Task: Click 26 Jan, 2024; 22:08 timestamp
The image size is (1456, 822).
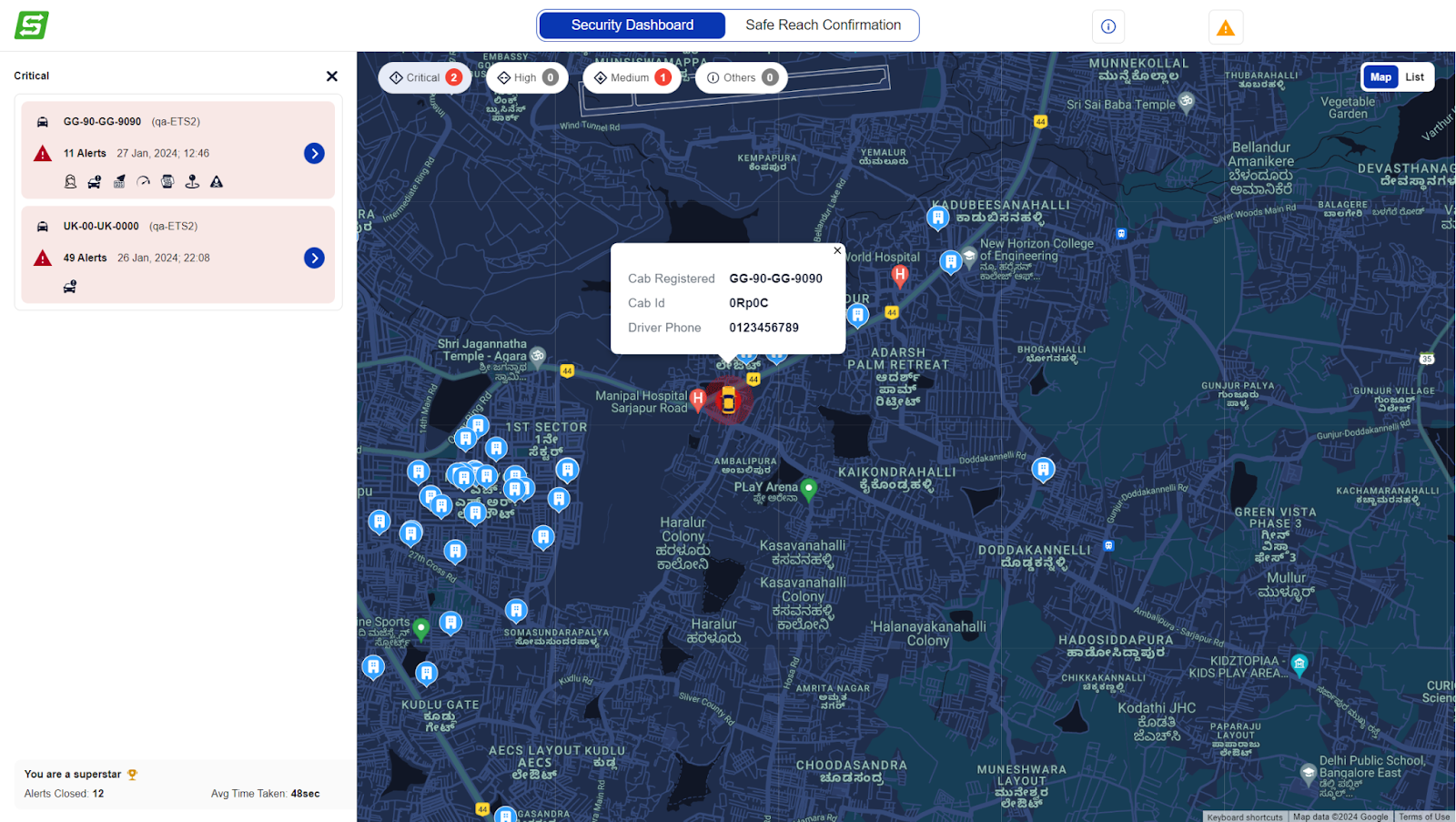Action: click(164, 259)
